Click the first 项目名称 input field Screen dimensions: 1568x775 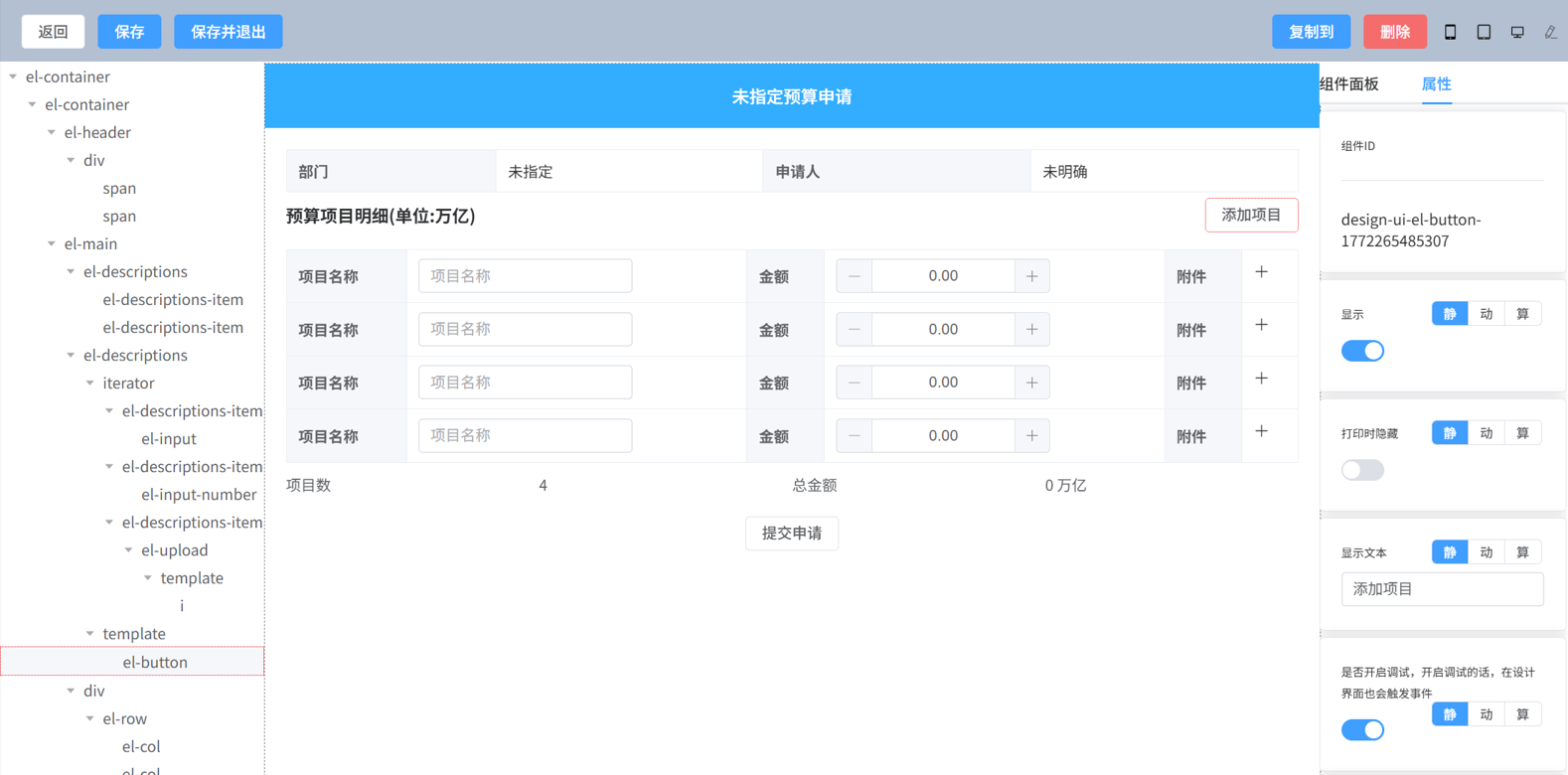pos(525,276)
